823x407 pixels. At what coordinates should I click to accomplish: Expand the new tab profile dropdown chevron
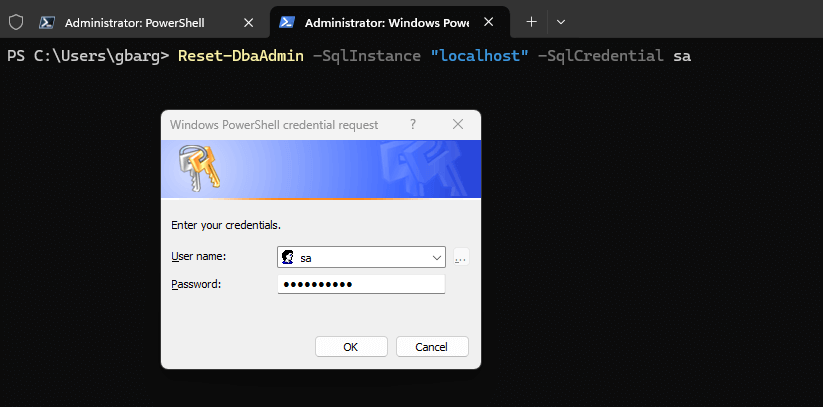click(x=561, y=21)
